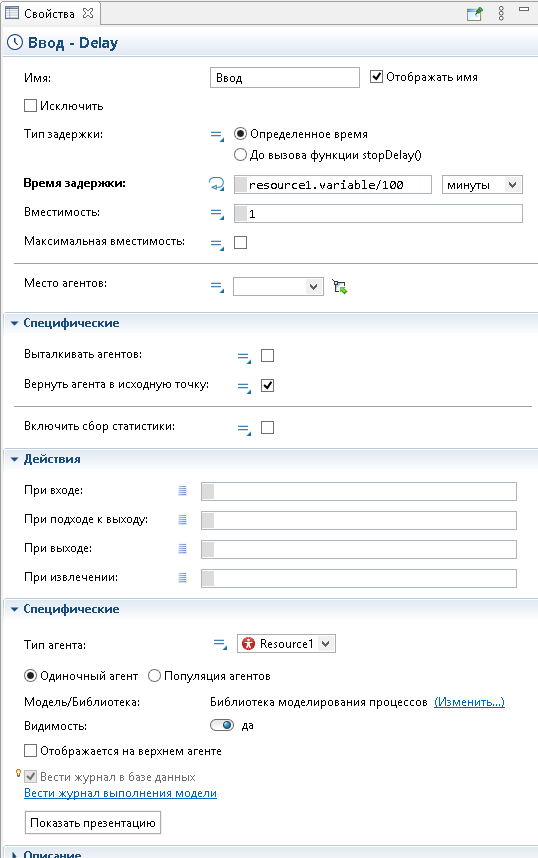Open the Resource1 agent type dropdown
538x858 pixels.
coord(286,644)
